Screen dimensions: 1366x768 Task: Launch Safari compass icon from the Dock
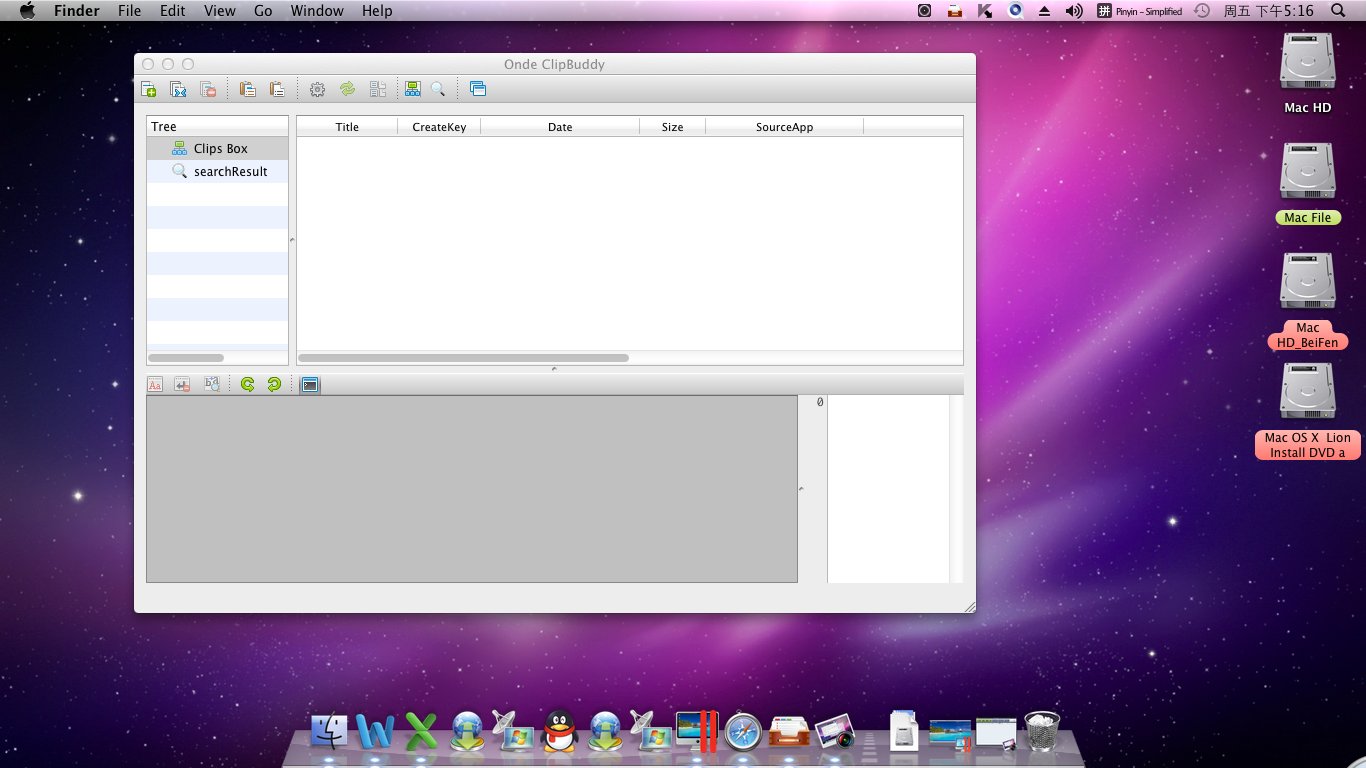pyautogui.click(x=743, y=731)
